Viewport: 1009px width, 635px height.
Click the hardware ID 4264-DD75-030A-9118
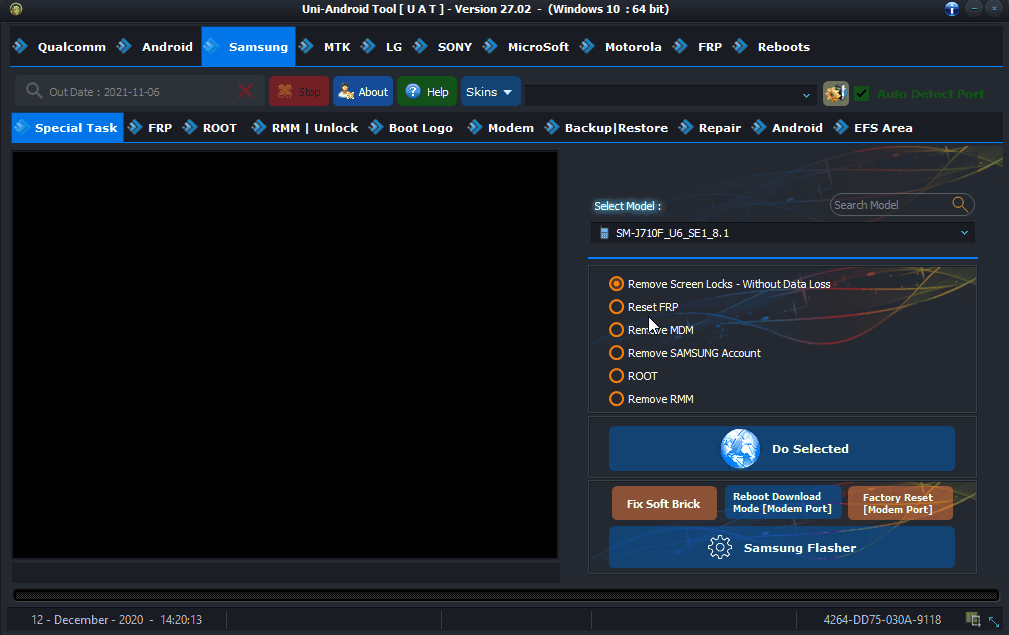[882, 620]
